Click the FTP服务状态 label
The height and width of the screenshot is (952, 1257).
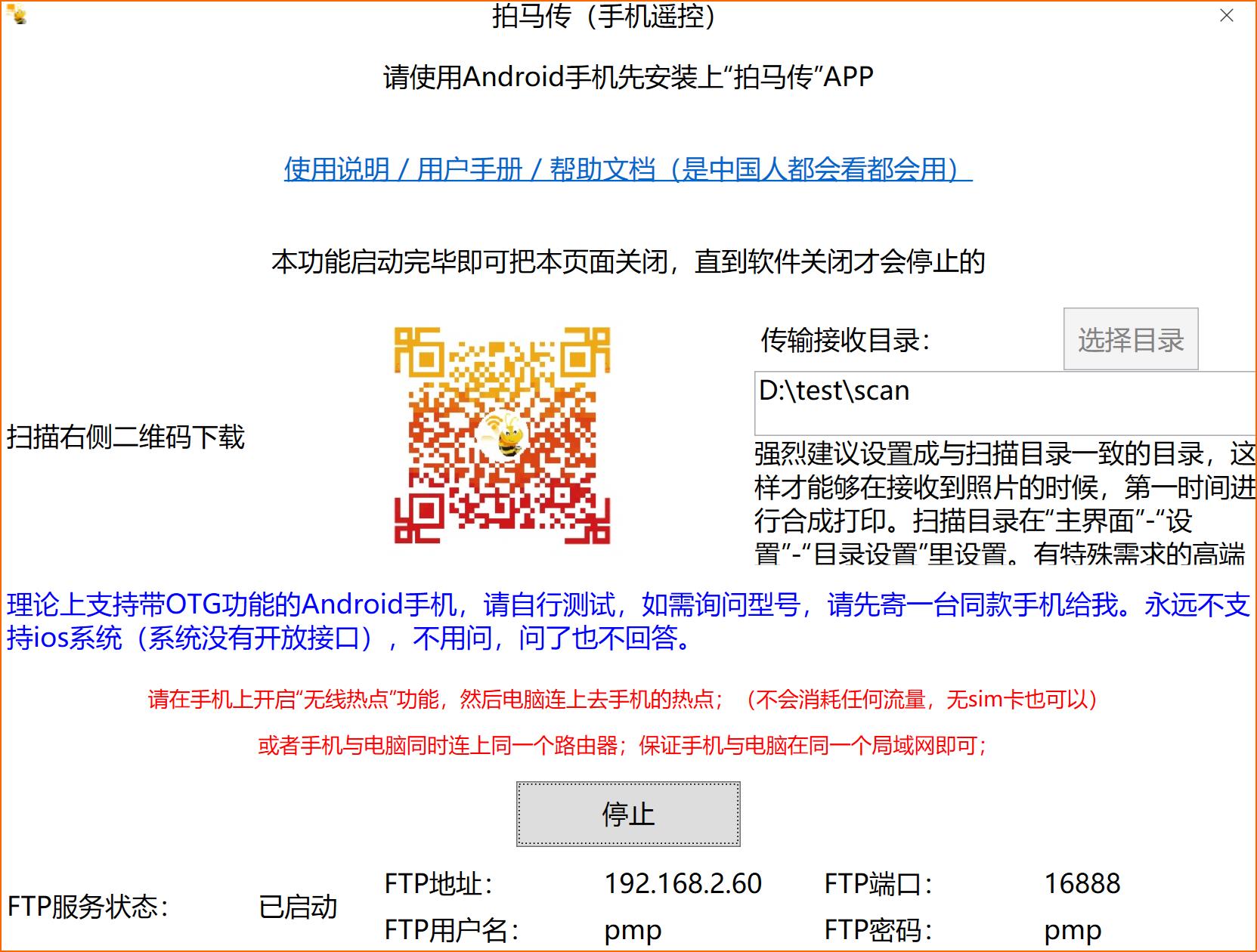(x=88, y=907)
